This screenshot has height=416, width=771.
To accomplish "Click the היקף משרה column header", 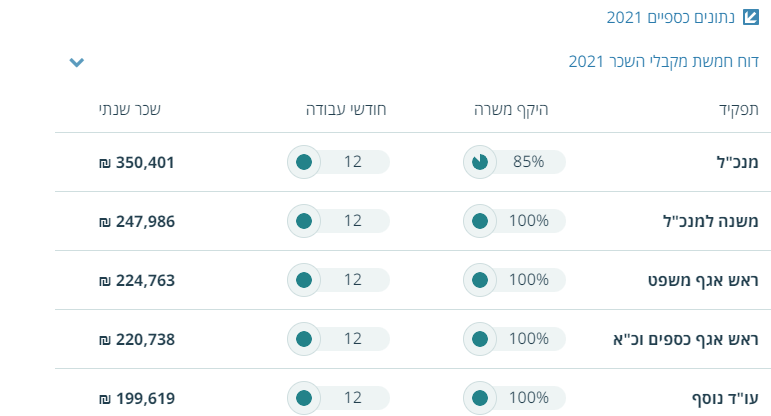I will (511, 108).
